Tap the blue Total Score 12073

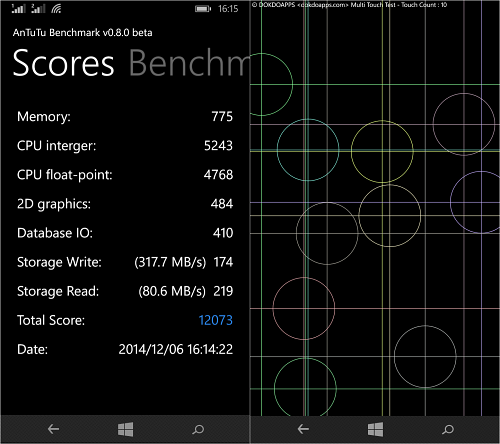point(215,320)
